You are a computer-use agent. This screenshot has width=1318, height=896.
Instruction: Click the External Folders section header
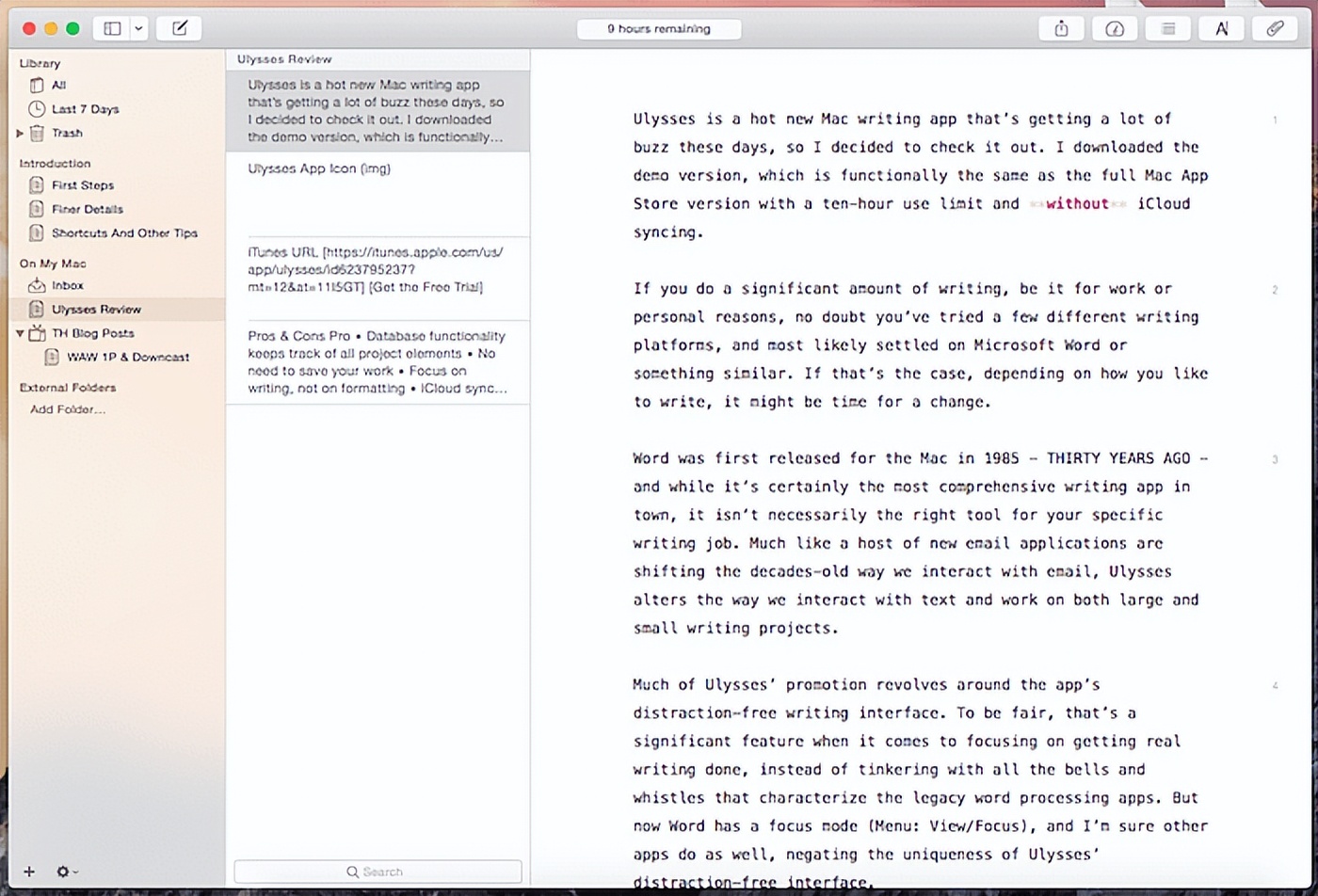68,388
